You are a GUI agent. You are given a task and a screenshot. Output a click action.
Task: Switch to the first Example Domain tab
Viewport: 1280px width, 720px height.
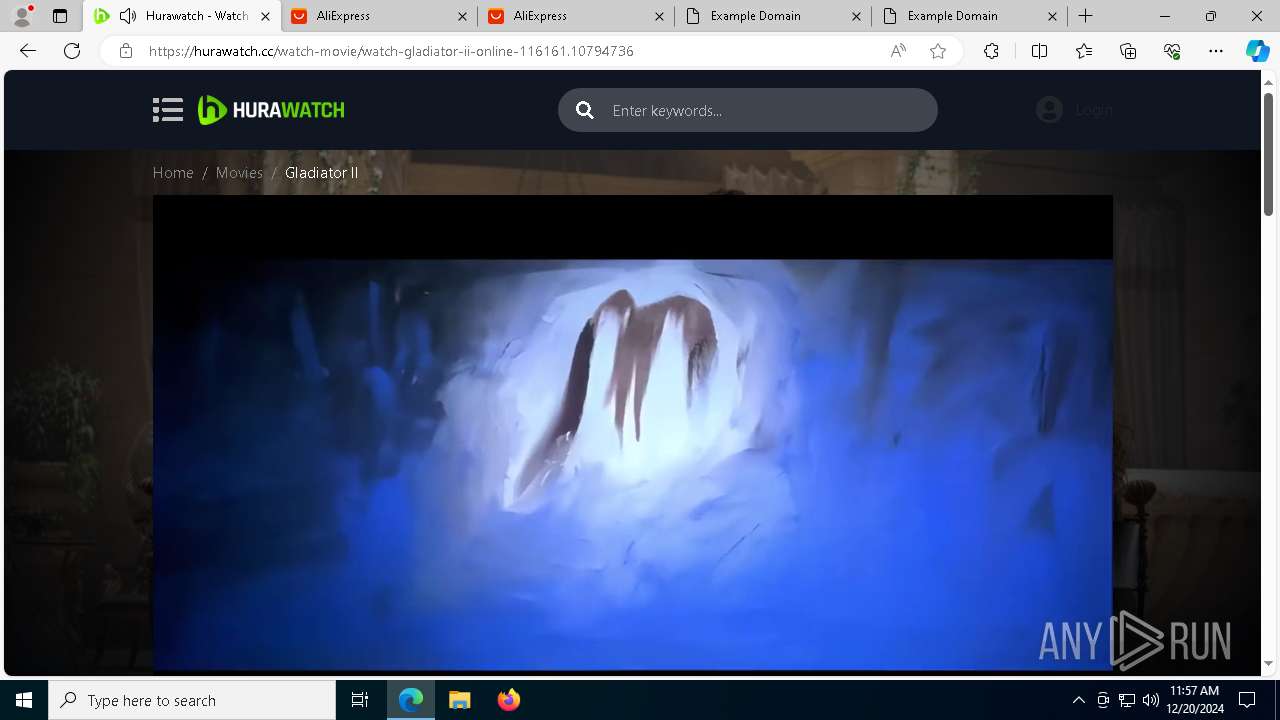(x=774, y=16)
